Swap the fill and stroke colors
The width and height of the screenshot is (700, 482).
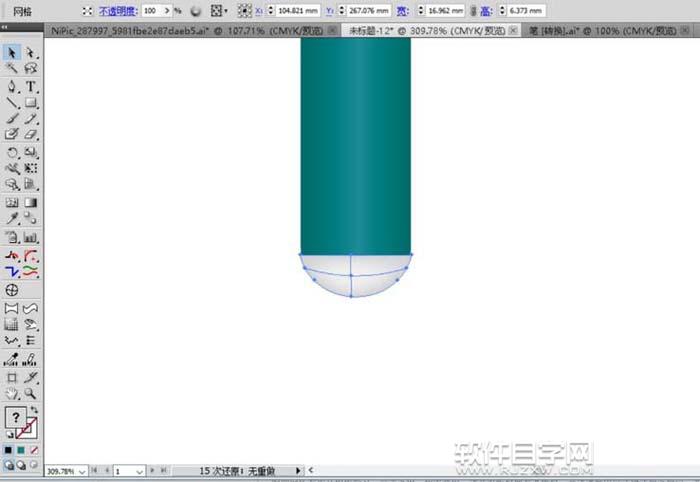click(x=35, y=411)
